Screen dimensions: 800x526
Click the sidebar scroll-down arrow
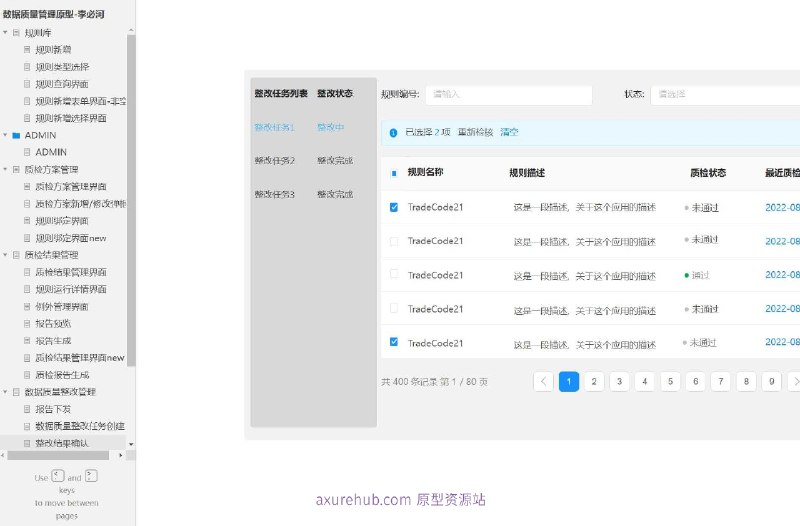click(x=131, y=444)
